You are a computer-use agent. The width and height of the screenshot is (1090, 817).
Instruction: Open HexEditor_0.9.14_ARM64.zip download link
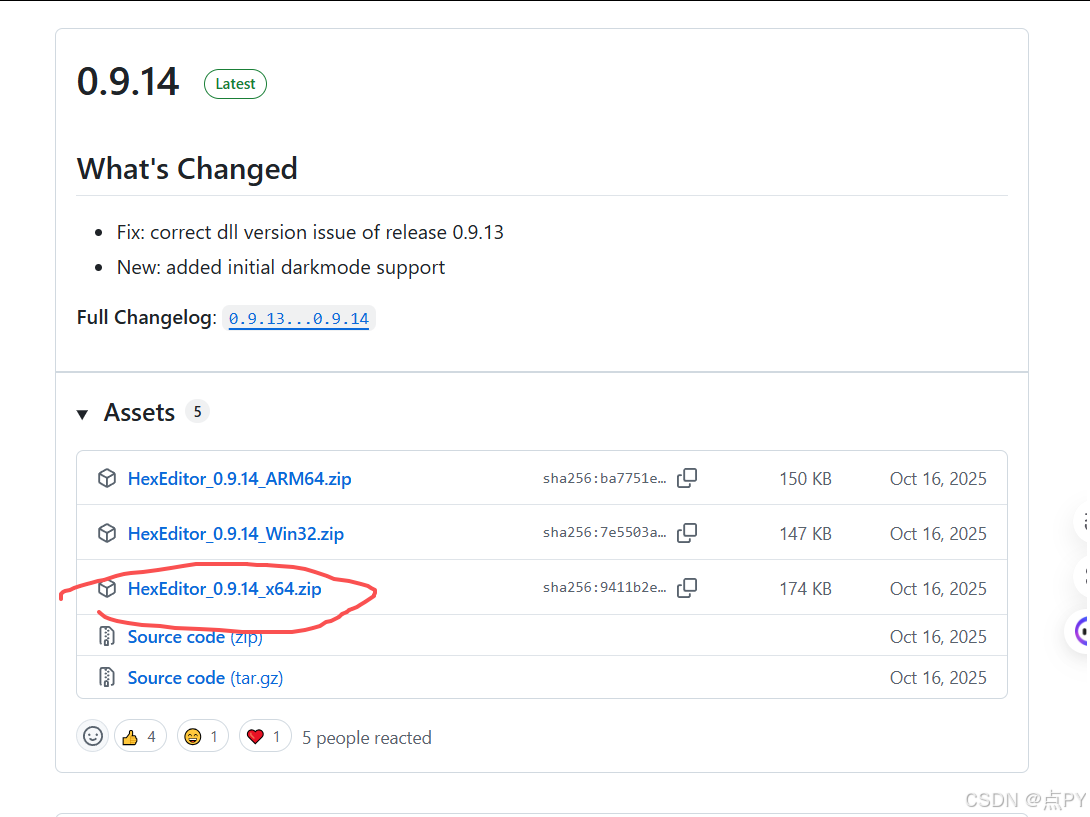[239, 478]
